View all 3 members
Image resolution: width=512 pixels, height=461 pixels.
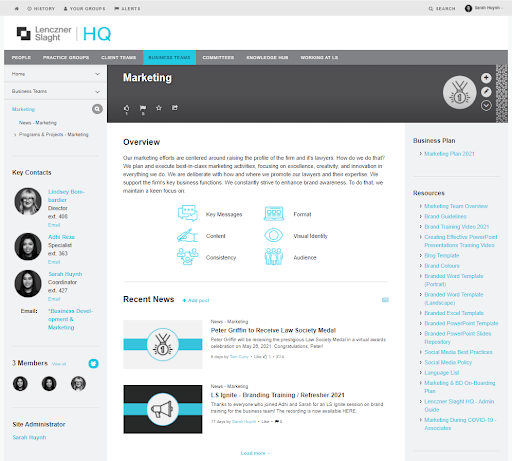59,364
